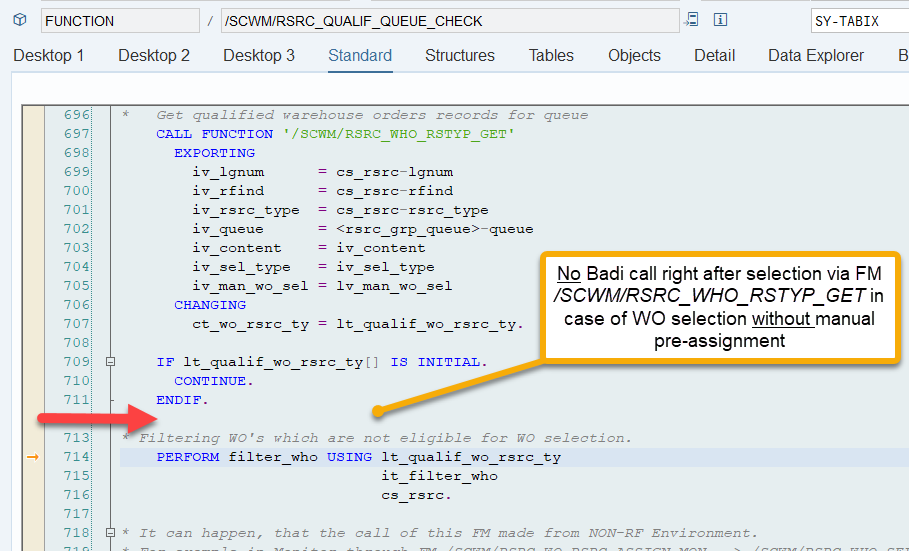Switch to the Desktop 3 tab
Screen dimensions: 909x551
tap(259, 56)
